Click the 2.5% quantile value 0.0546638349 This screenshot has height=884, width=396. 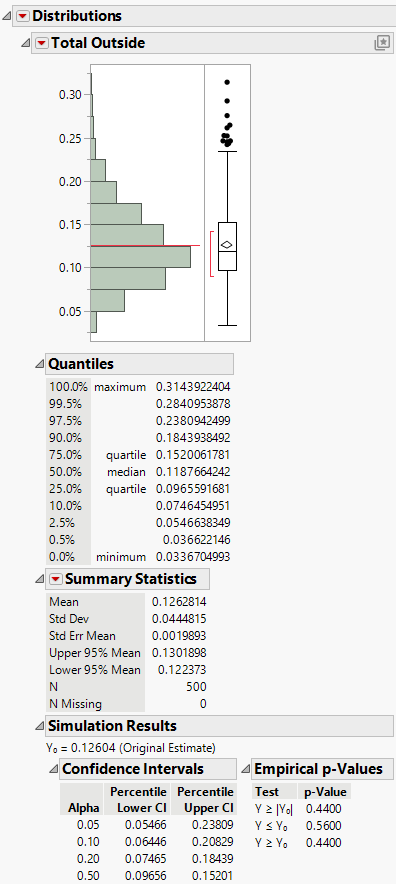(193, 523)
